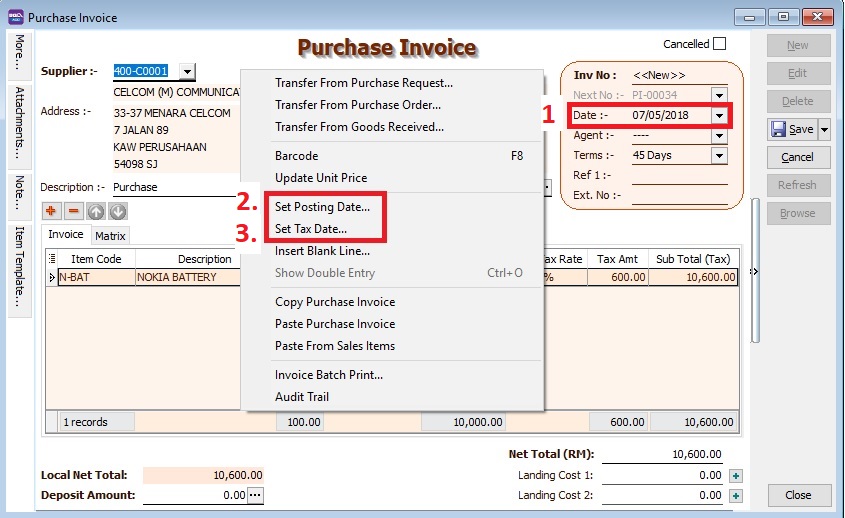Click the plus icon beside Landing Cost 1
This screenshot has height=518, width=845.
coord(736,476)
